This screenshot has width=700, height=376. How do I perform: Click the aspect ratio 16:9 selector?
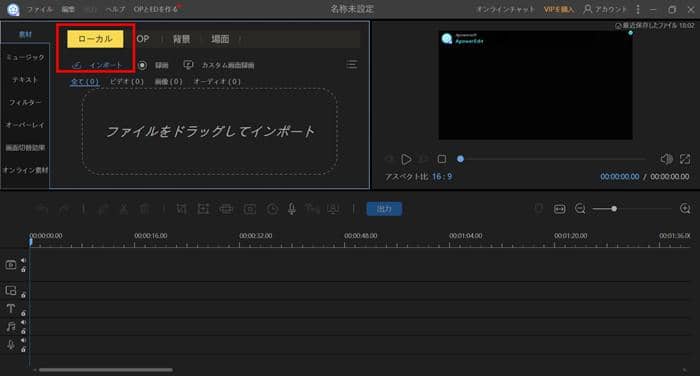point(442,177)
